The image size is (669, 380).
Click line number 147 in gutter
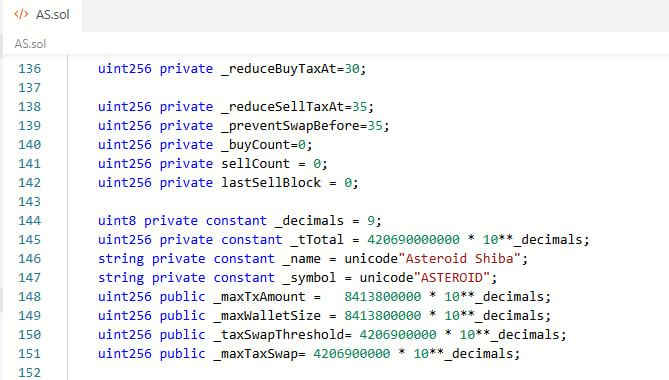[29, 278]
